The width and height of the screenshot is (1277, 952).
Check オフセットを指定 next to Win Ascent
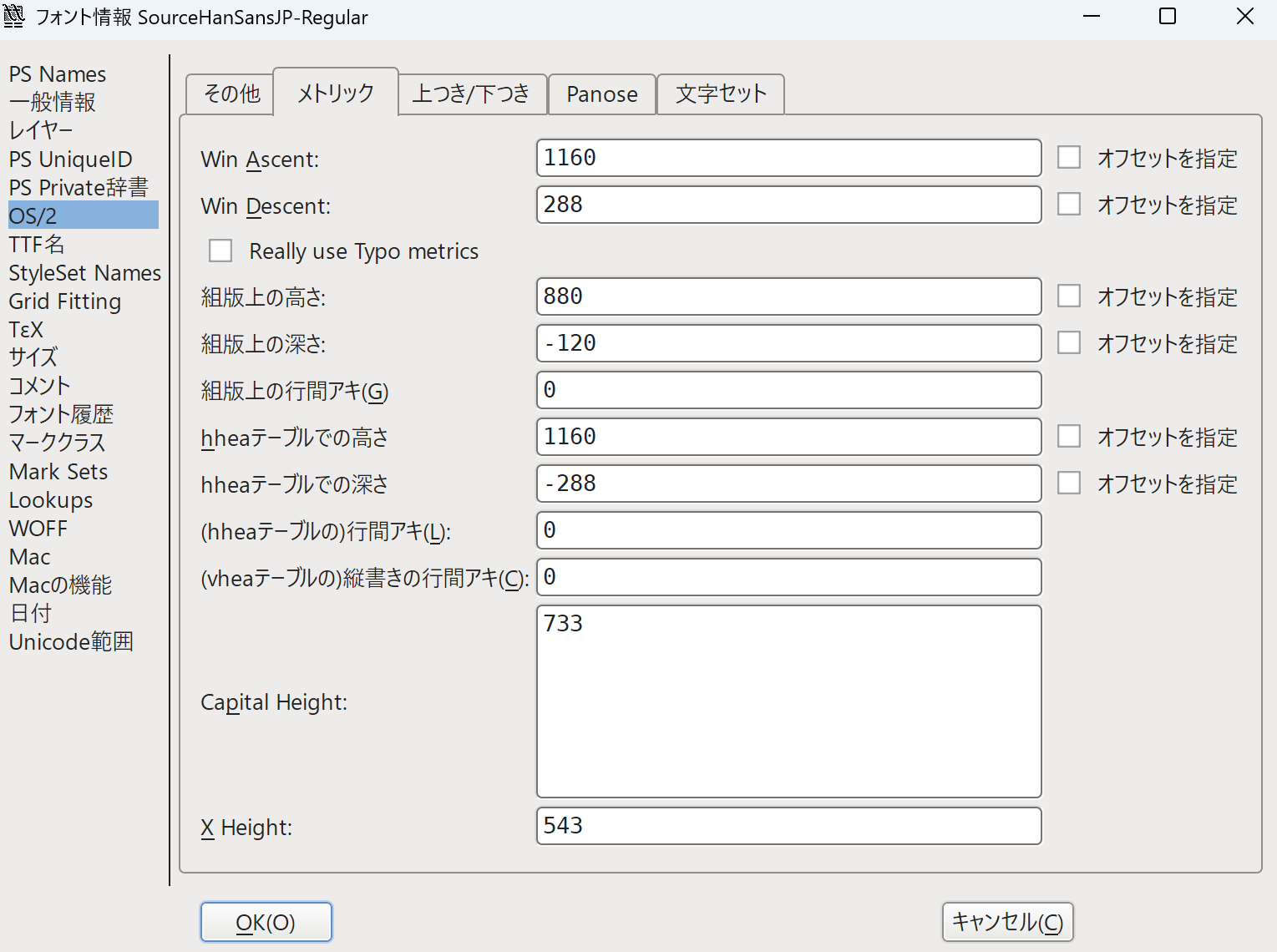click(1069, 156)
